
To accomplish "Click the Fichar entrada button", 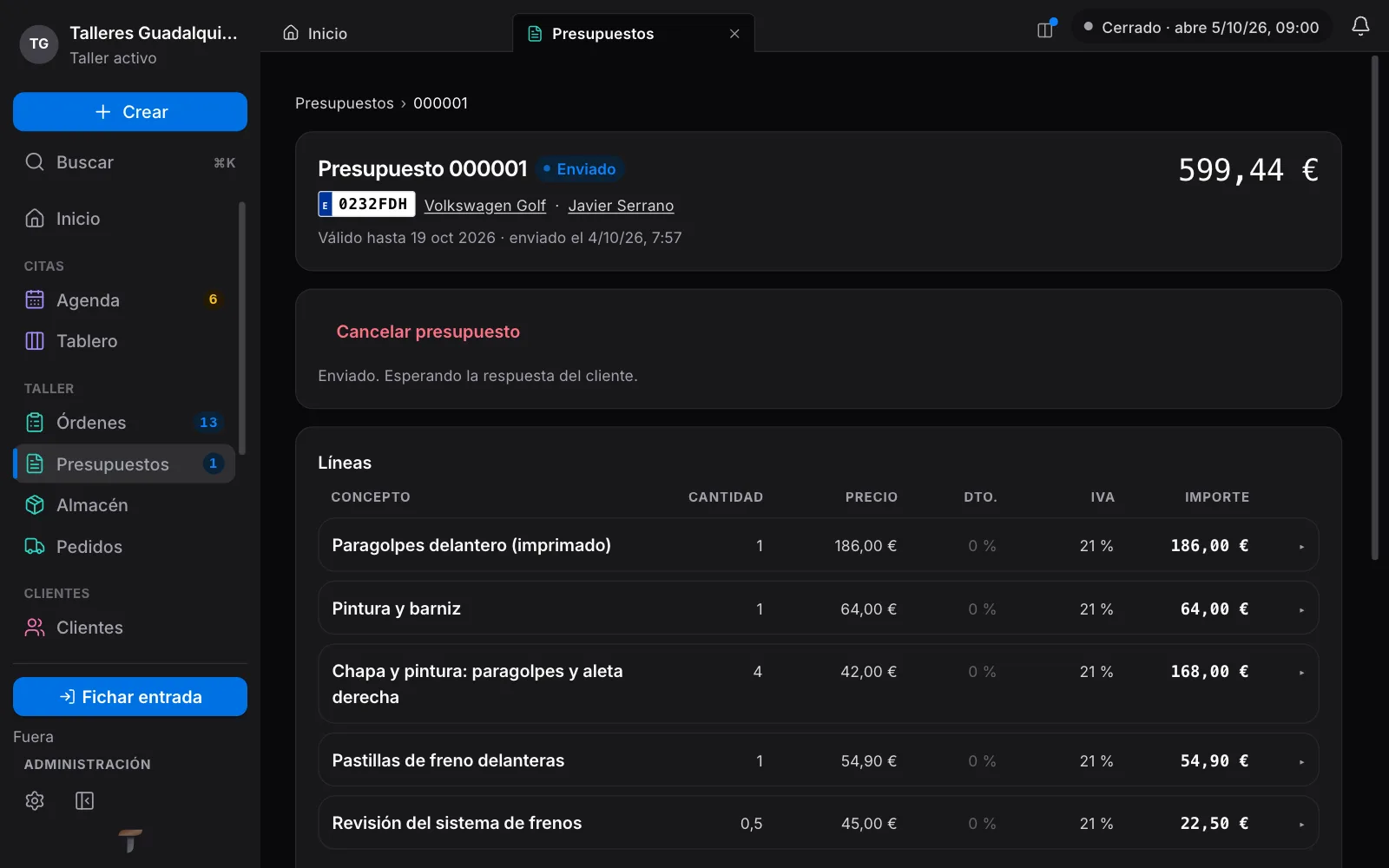I will point(130,697).
